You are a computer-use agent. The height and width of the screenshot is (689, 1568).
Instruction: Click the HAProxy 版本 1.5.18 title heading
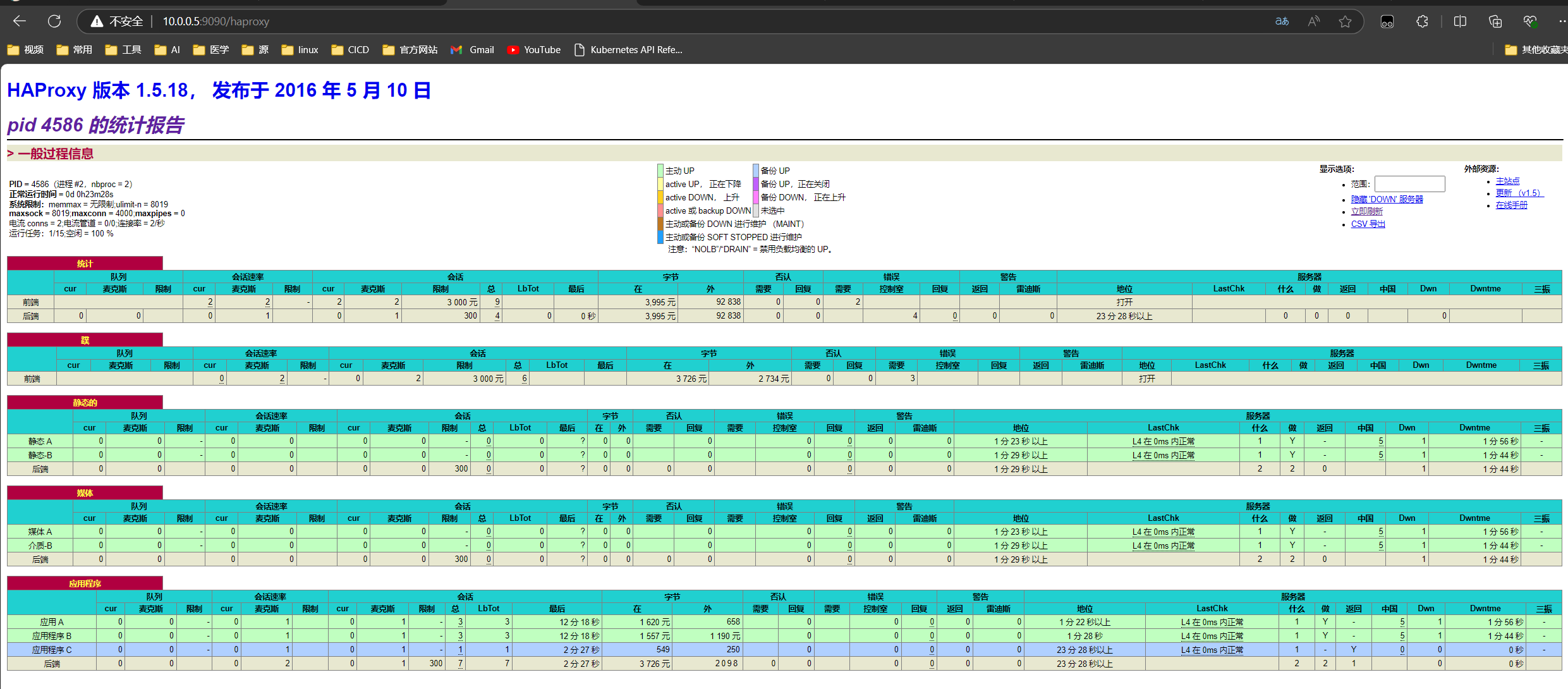219,90
